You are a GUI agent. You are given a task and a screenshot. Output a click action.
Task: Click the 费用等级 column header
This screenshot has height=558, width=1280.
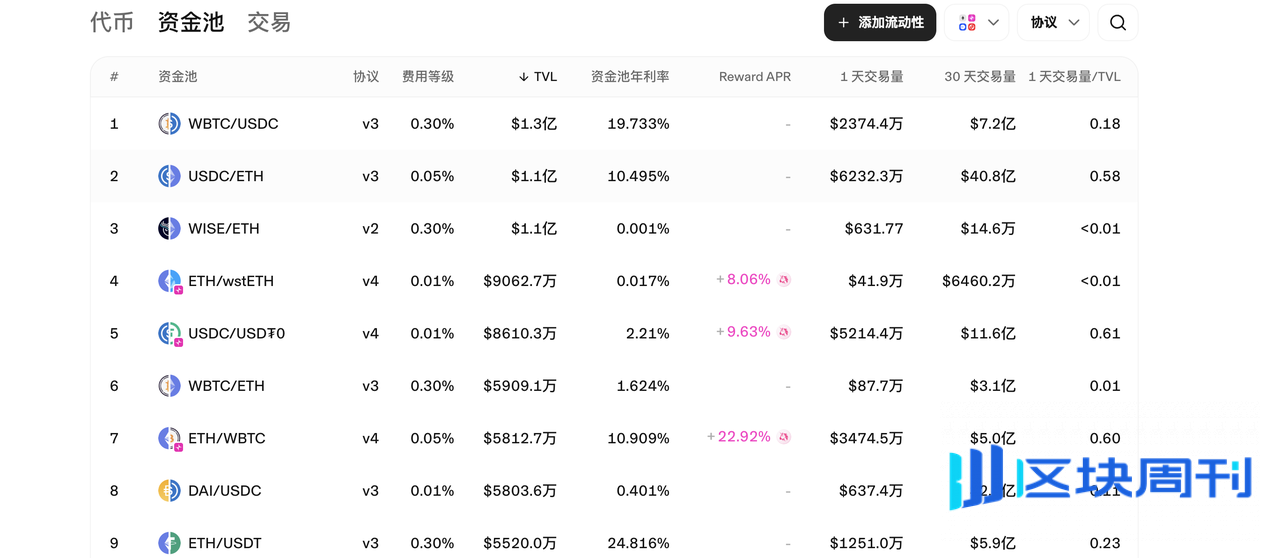(428, 77)
